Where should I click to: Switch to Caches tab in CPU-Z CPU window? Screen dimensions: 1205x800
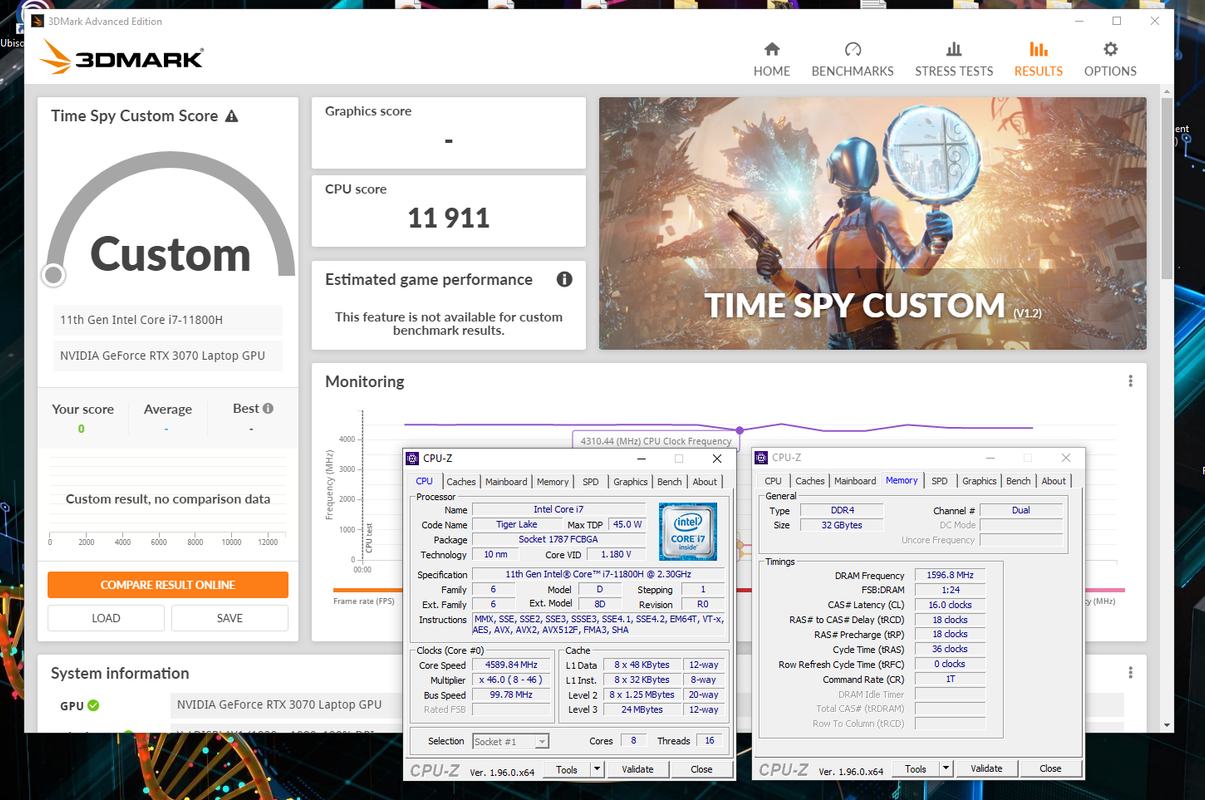pyautogui.click(x=461, y=482)
